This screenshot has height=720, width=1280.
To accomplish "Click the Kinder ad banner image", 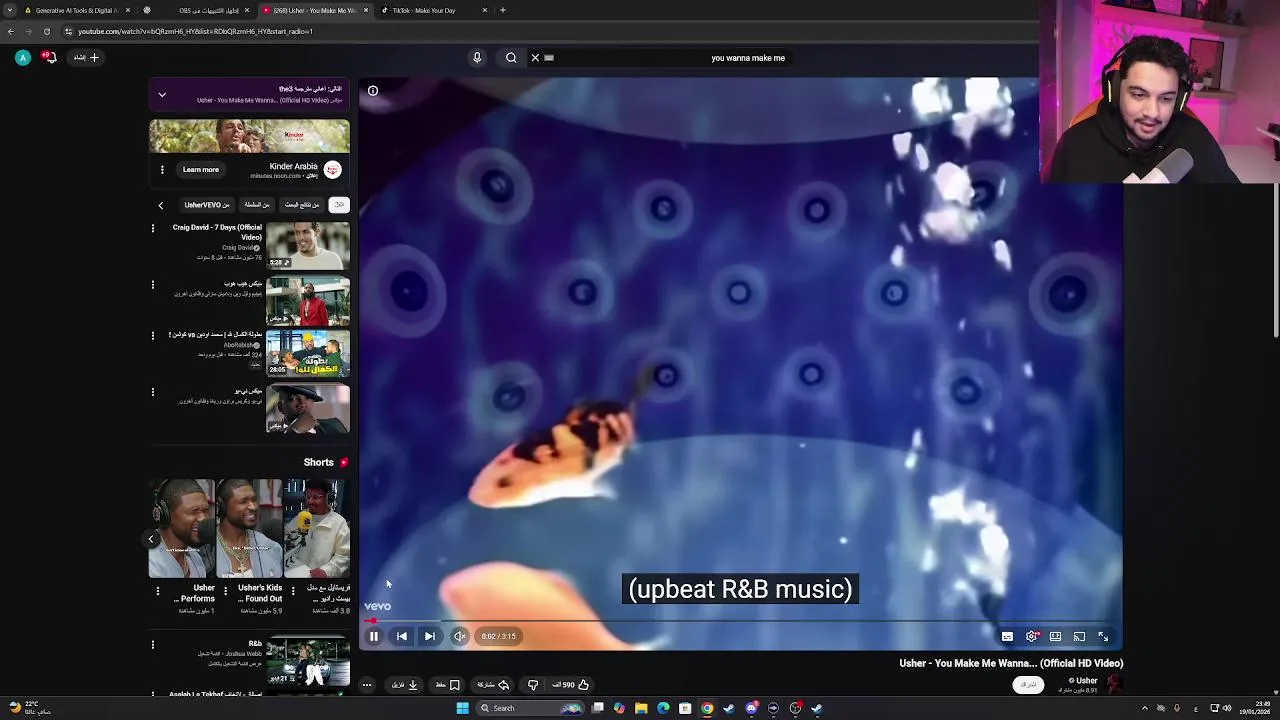I will [249, 136].
